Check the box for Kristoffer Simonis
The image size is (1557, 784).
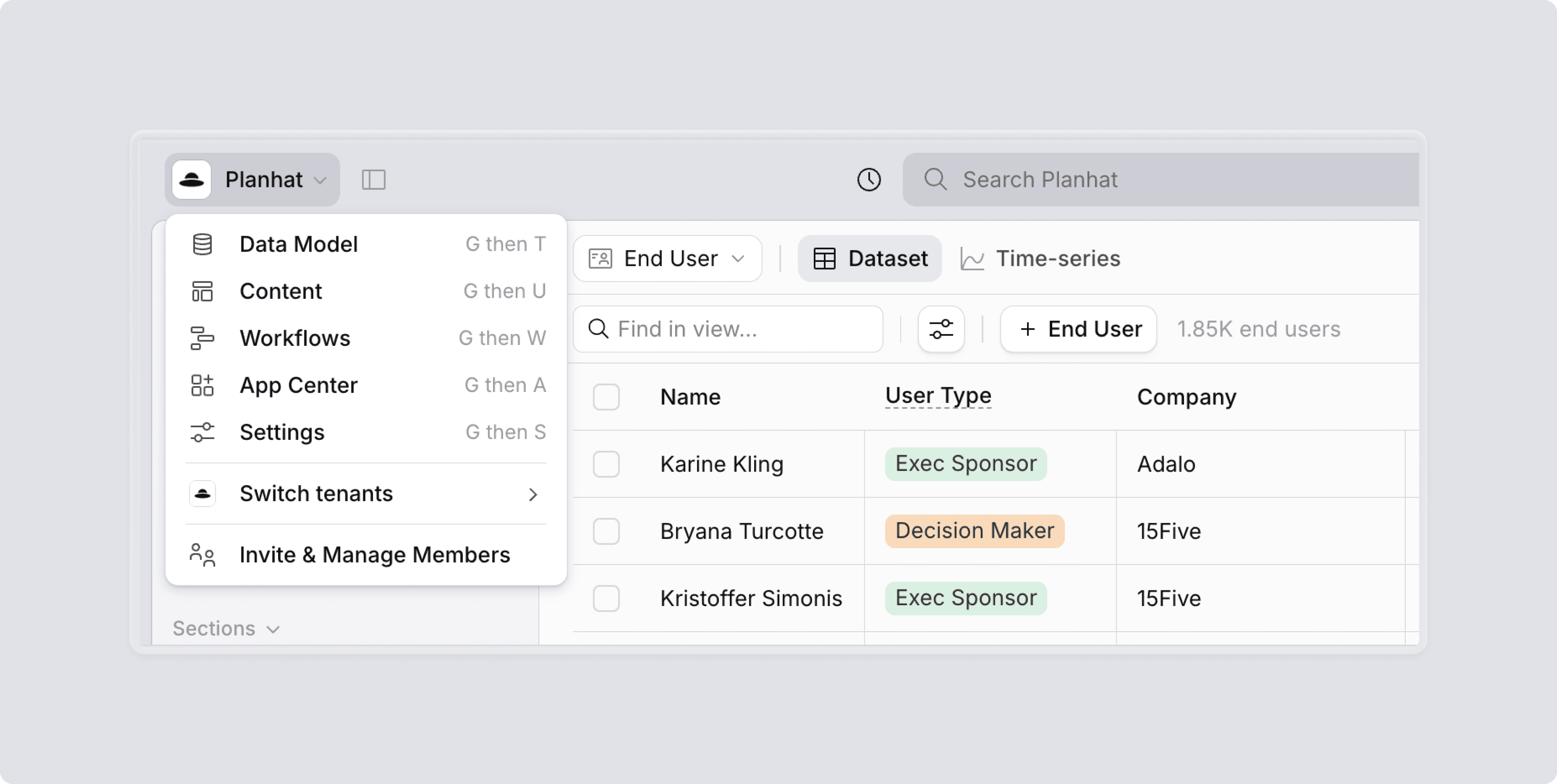tap(606, 598)
